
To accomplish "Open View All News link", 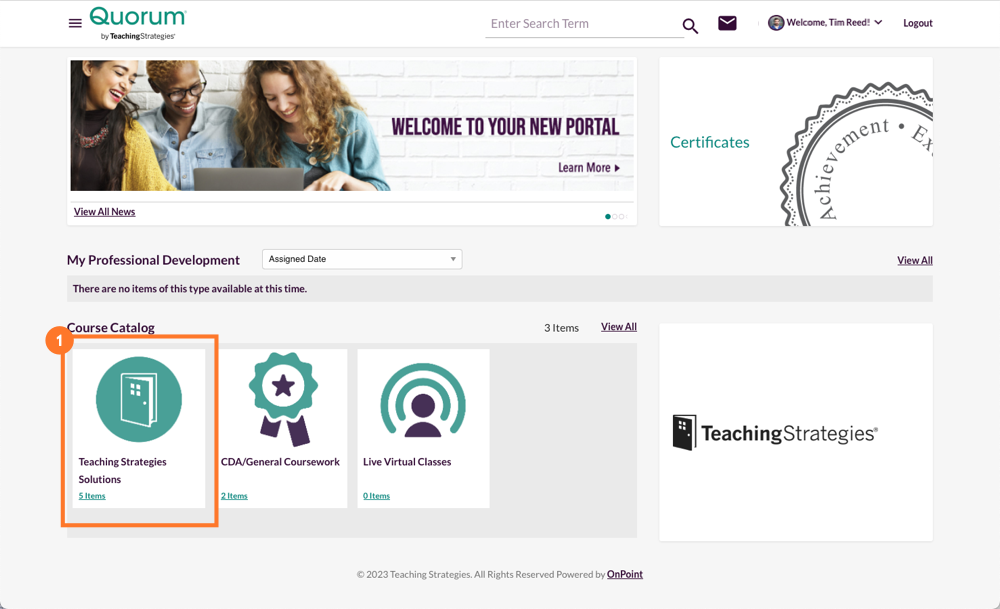I will [104, 211].
